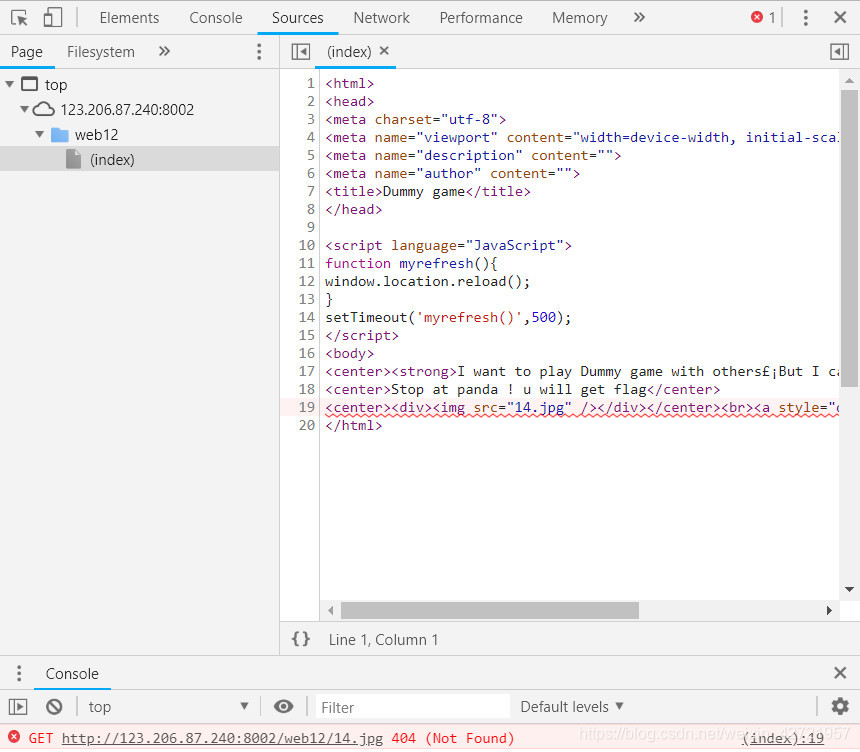Show the debugger sidebar pane icon

pos(839,52)
